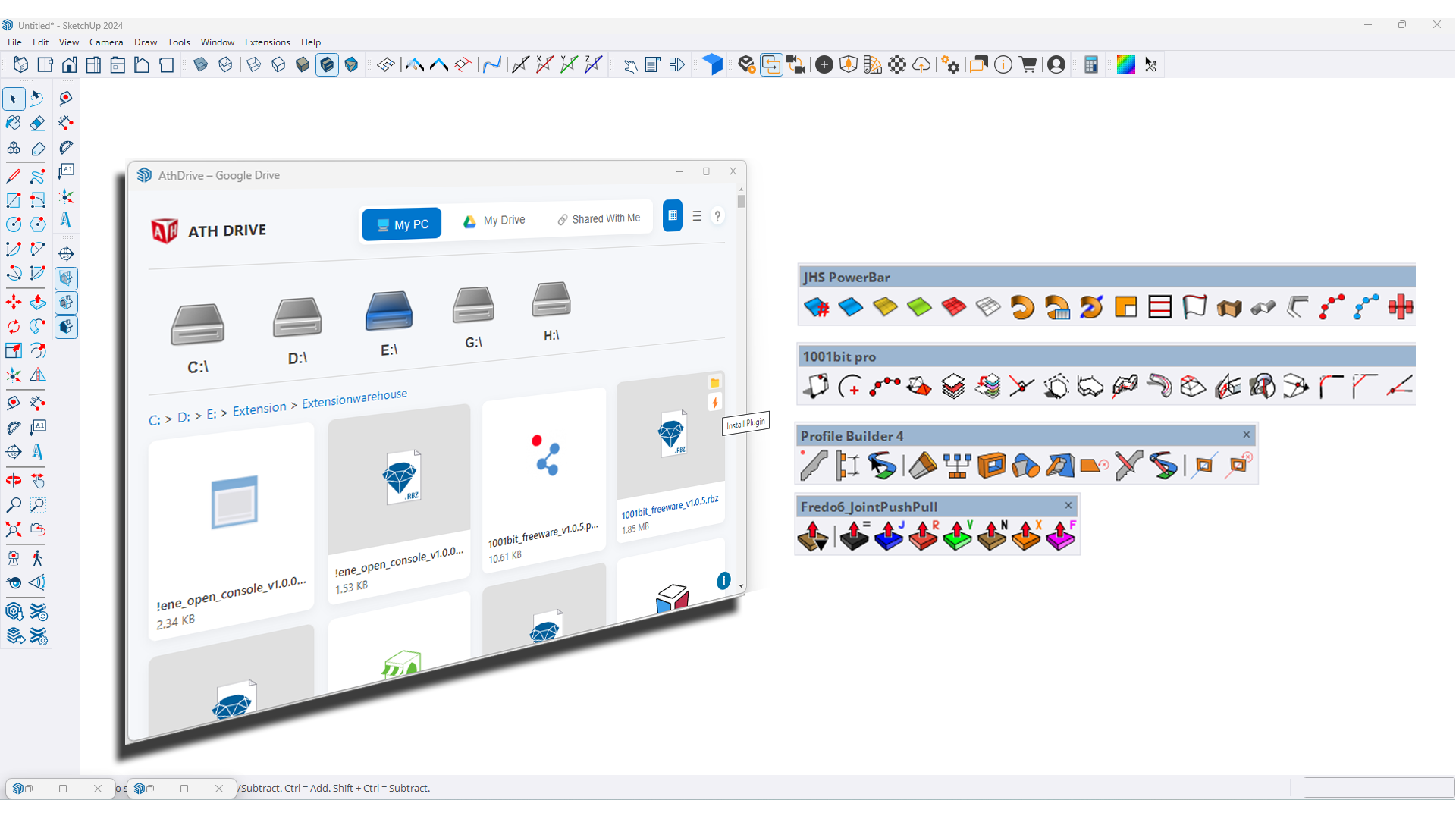Open ATH Drive hamburger menu
Viewport: 1456px width, 819px height.
pyautogui.click(x=697, y=217)
